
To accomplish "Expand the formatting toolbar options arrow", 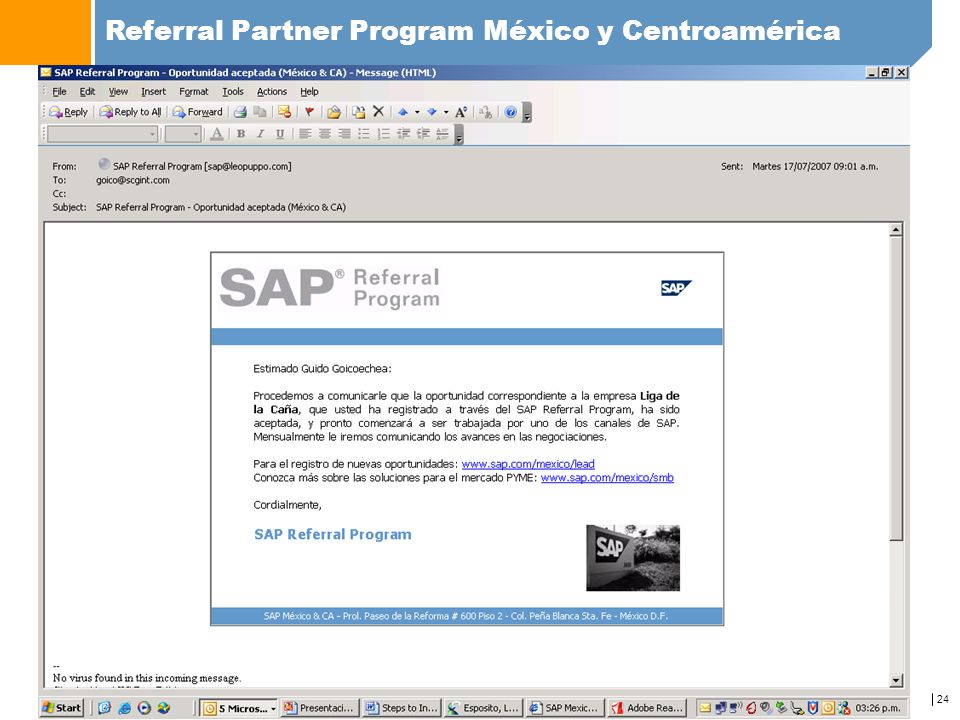I will pos(459,135).
